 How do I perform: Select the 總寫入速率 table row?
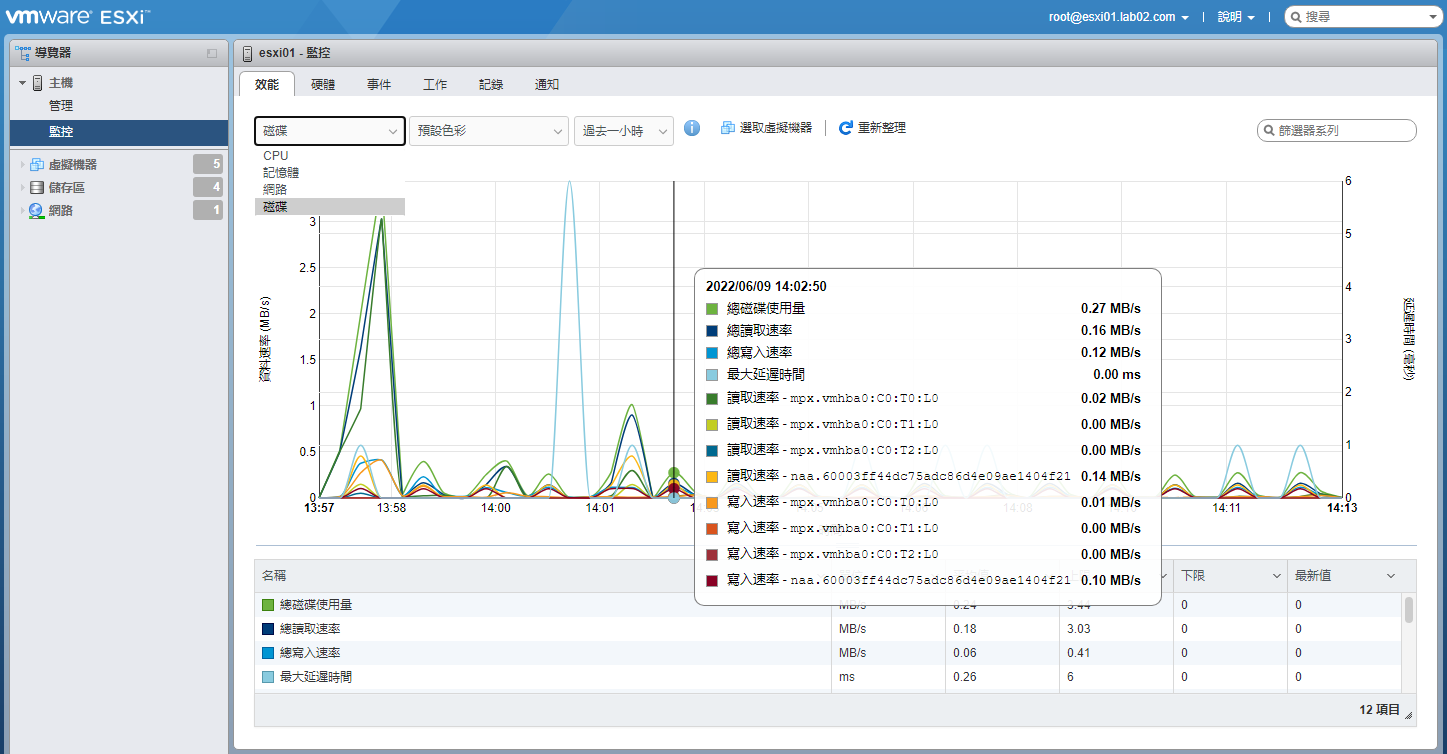[828, 653]
